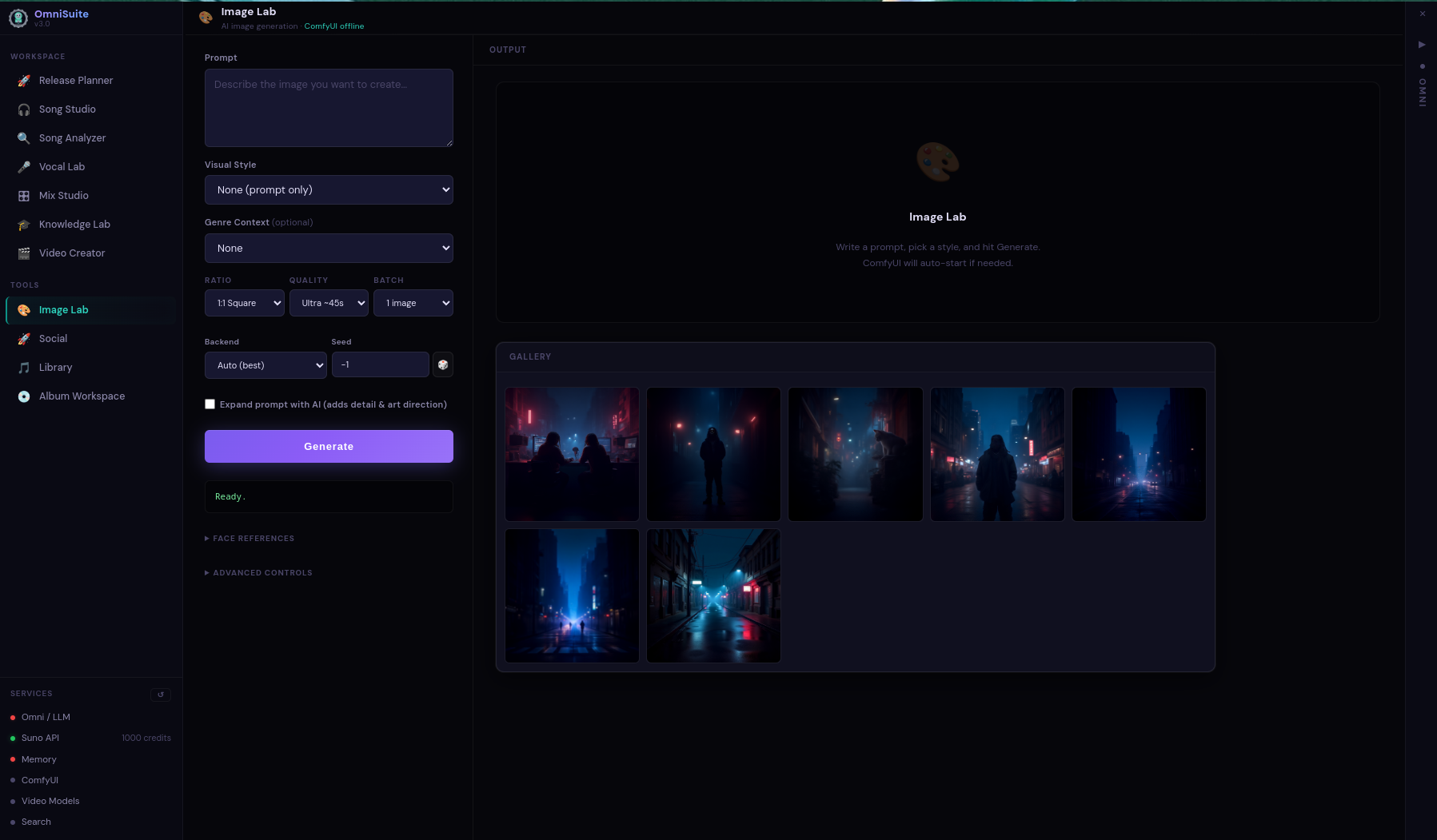Screen dimensions: 1437x840
Task: Open the Quality dropdown showing Ultra
Action: pos(329,304)
